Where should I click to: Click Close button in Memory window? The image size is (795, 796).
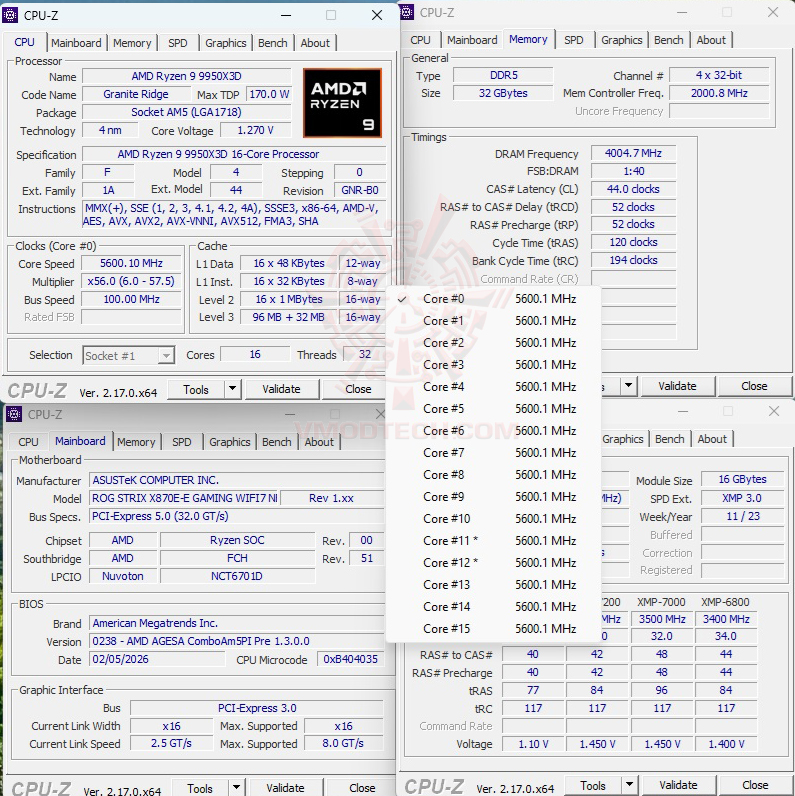(754, 386)
